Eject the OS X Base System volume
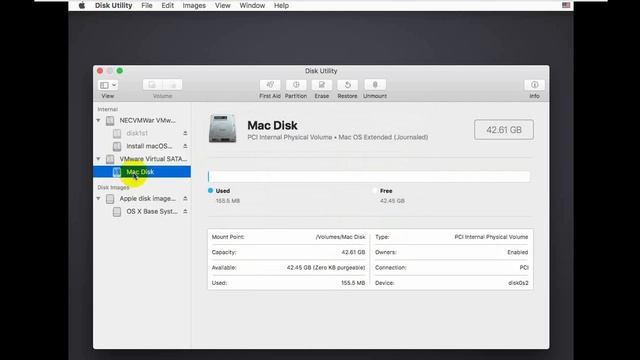640x360 pixels. [x=185, y=211]
